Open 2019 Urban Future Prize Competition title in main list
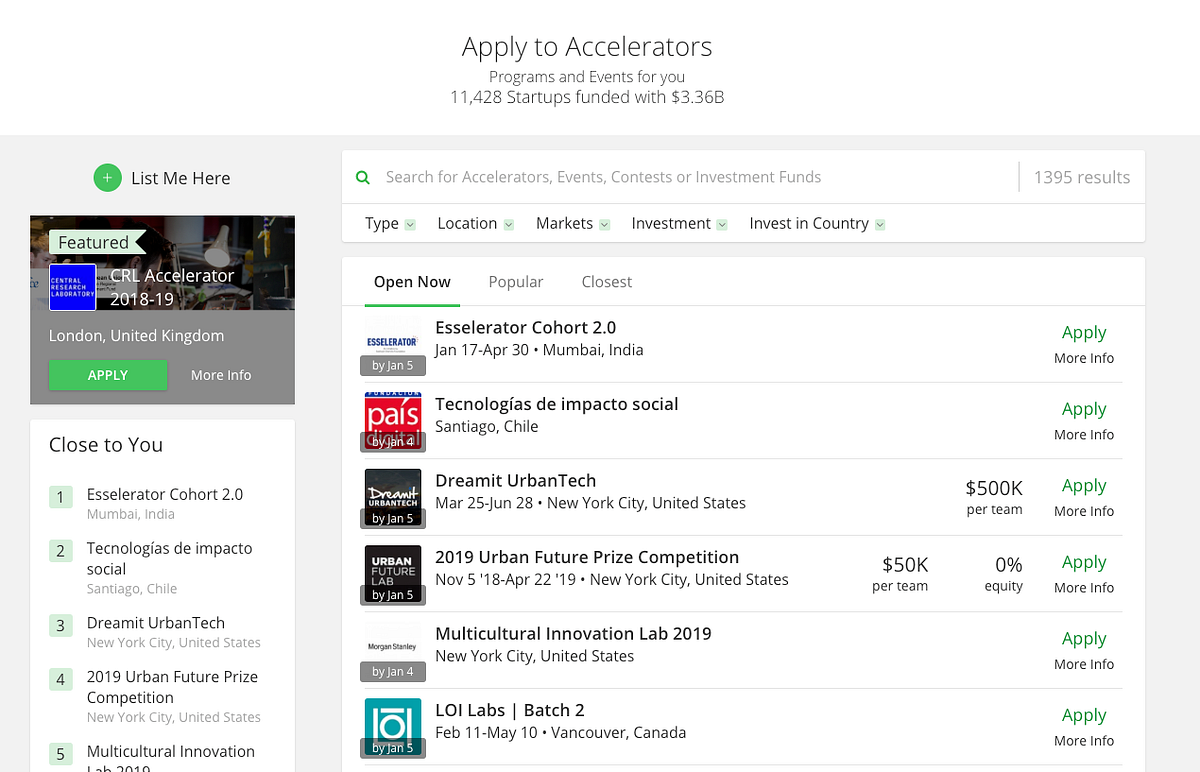Screen dimensions: 1200x772 (x=587, y=557)
